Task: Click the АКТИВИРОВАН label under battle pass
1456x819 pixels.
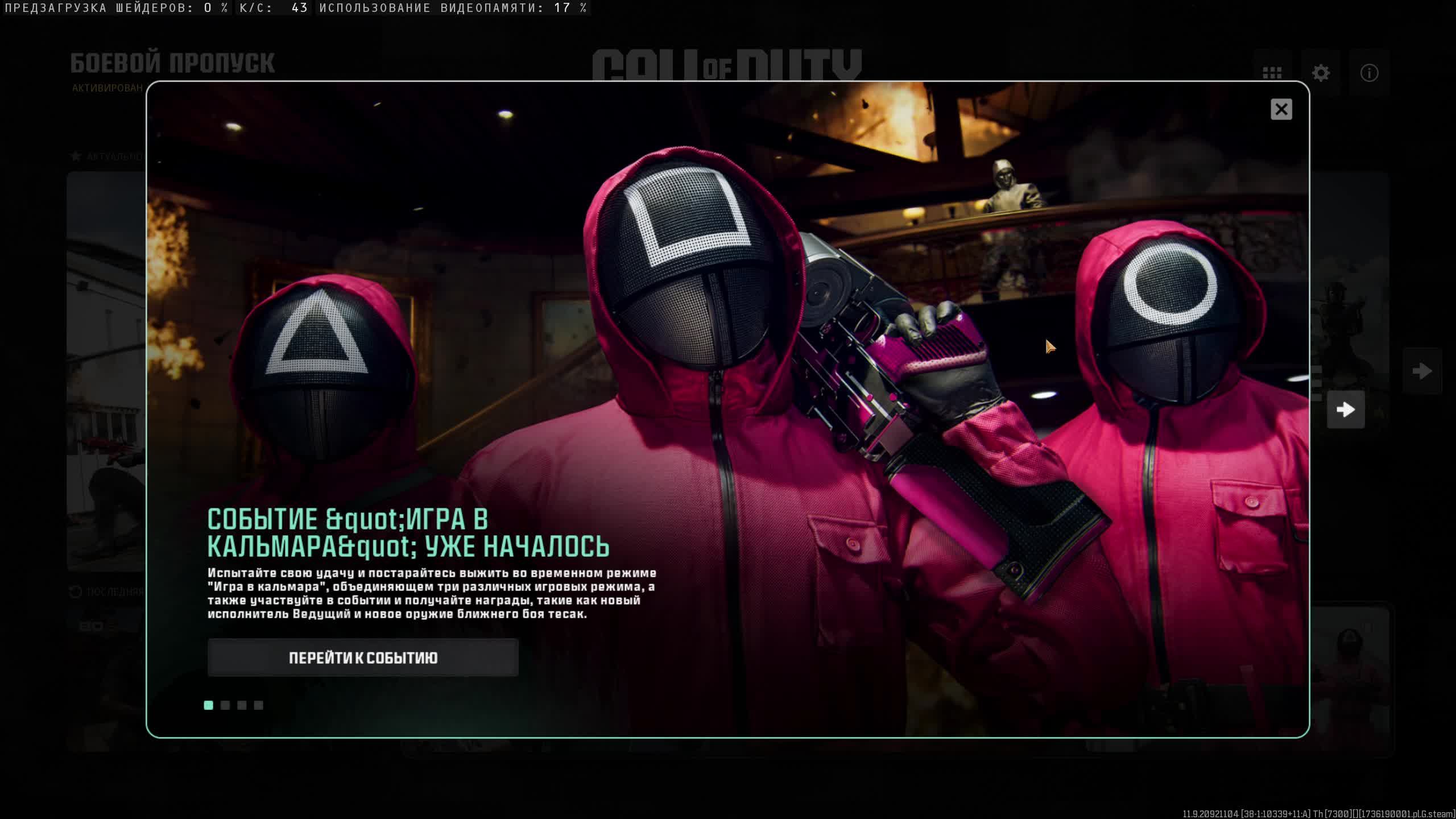Action: [107, 88]
